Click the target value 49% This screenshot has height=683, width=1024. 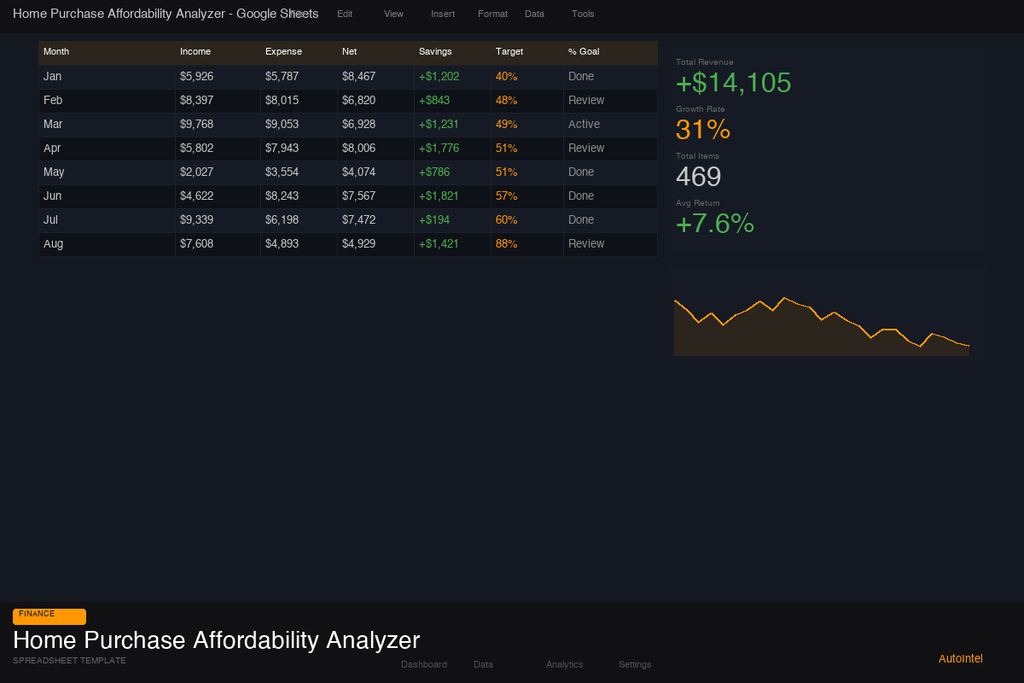(x=506, y=124)
